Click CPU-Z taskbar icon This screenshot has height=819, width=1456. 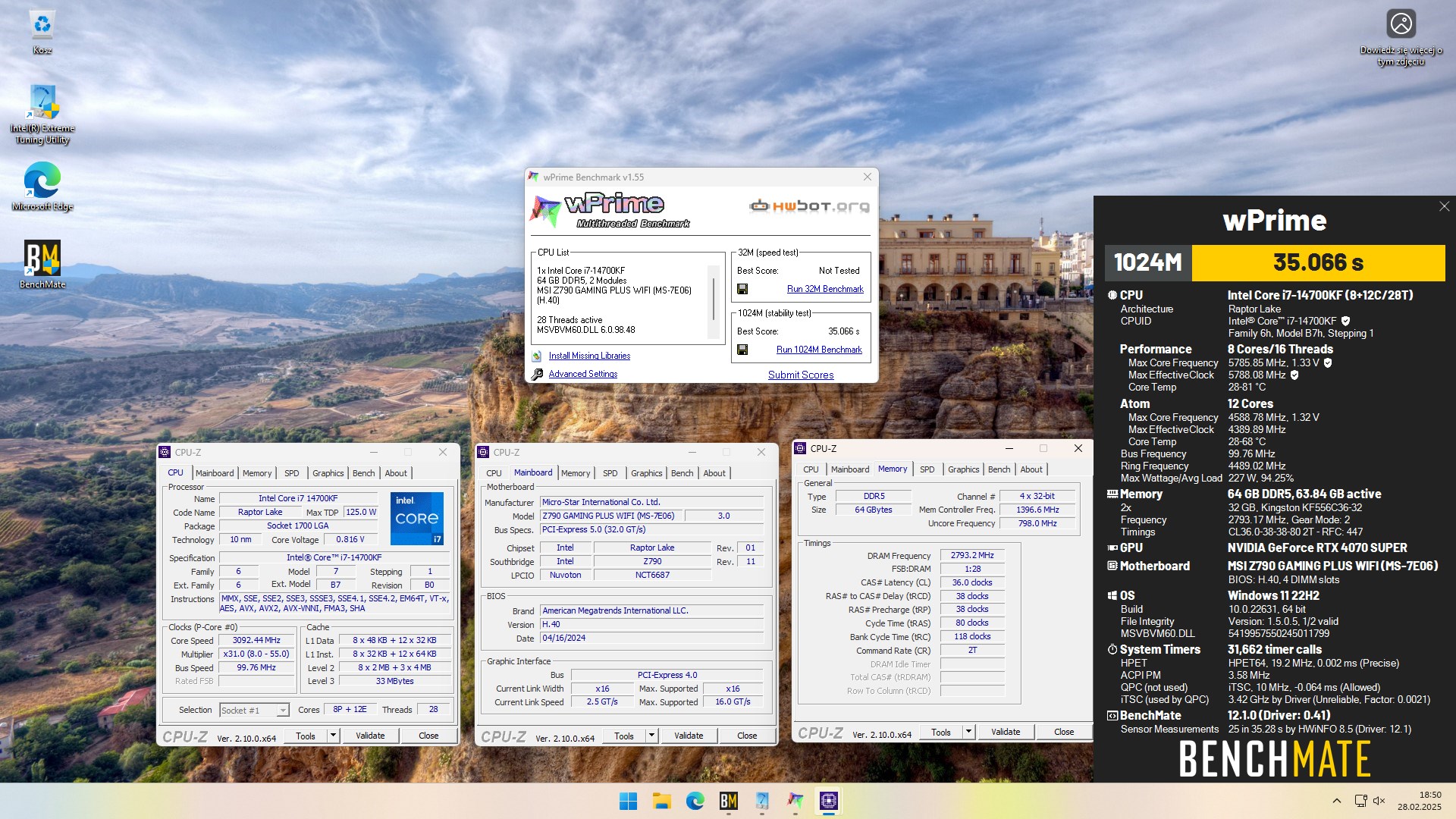(x=828, y=801)
